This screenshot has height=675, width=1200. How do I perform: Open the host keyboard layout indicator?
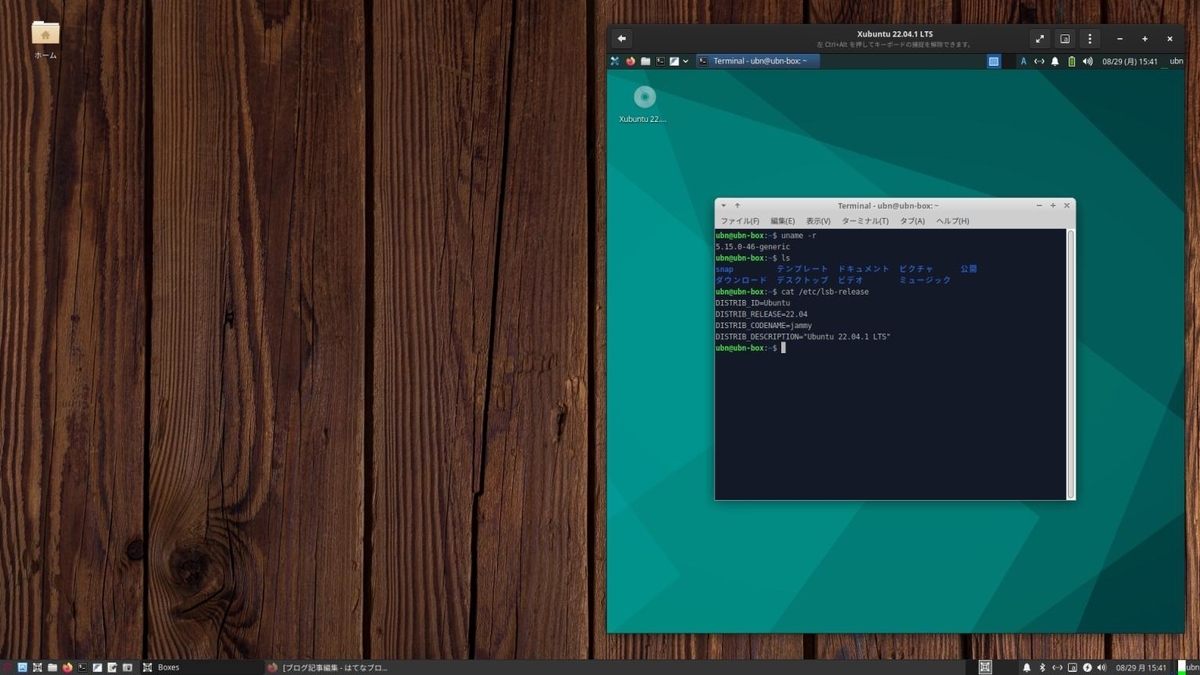[x=1072, y=667]
